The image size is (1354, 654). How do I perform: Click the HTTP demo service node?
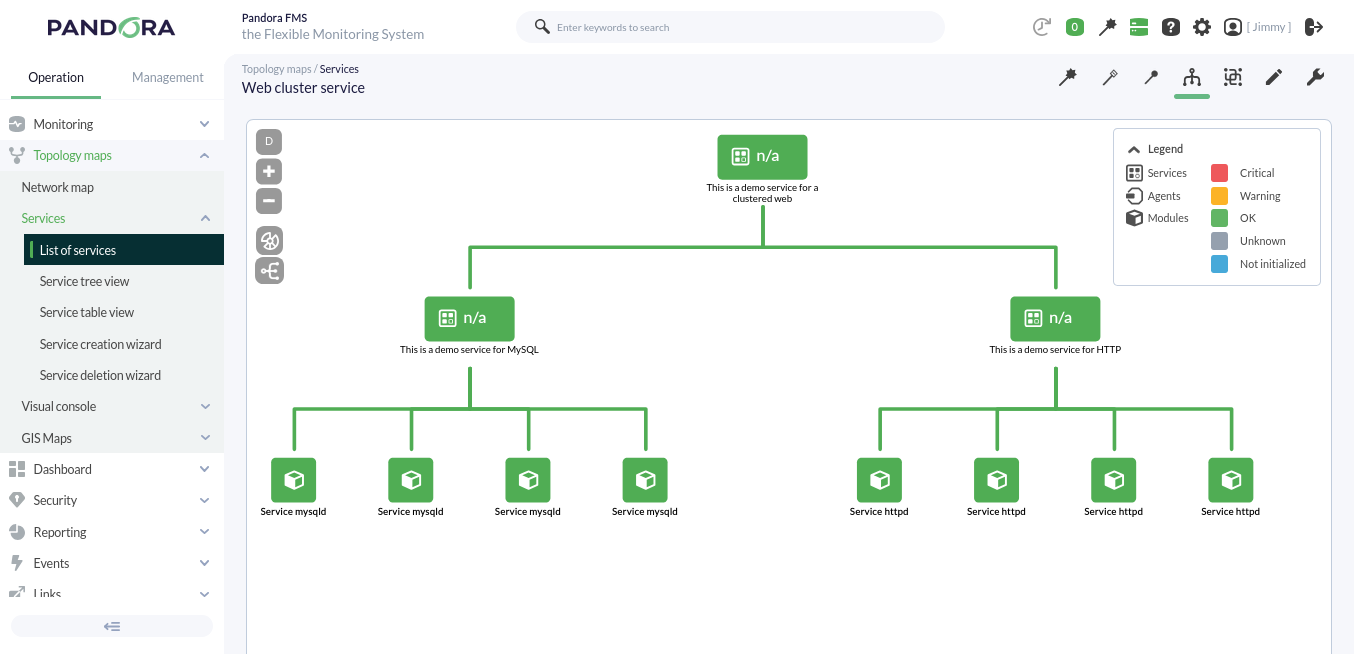coord(1055,318)
